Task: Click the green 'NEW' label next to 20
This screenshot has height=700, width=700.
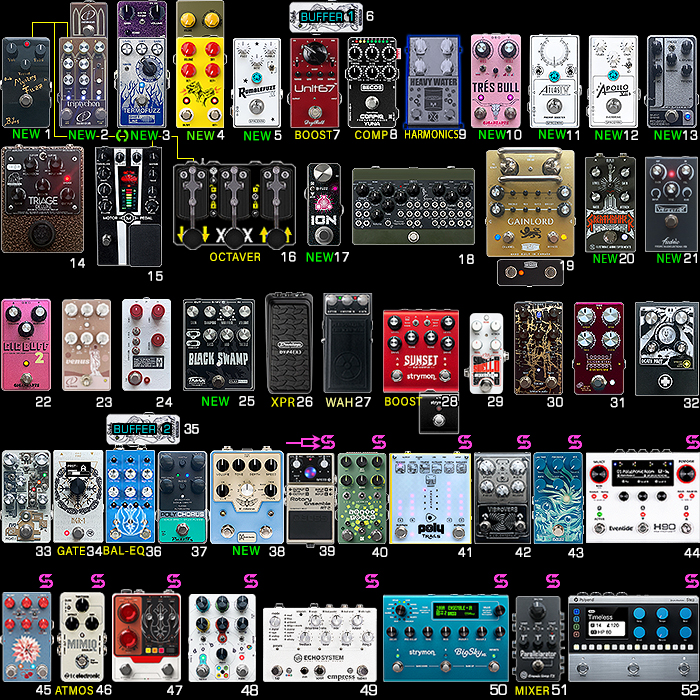Action: [x=606, y=258]
